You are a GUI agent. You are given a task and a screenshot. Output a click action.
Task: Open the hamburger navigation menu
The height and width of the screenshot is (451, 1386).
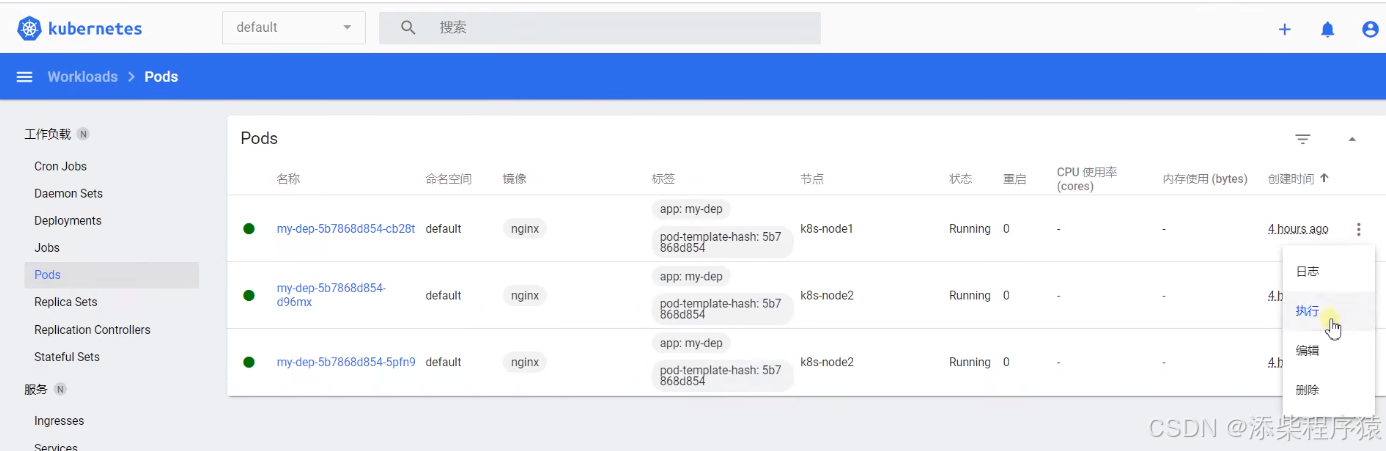pos(25,77)
